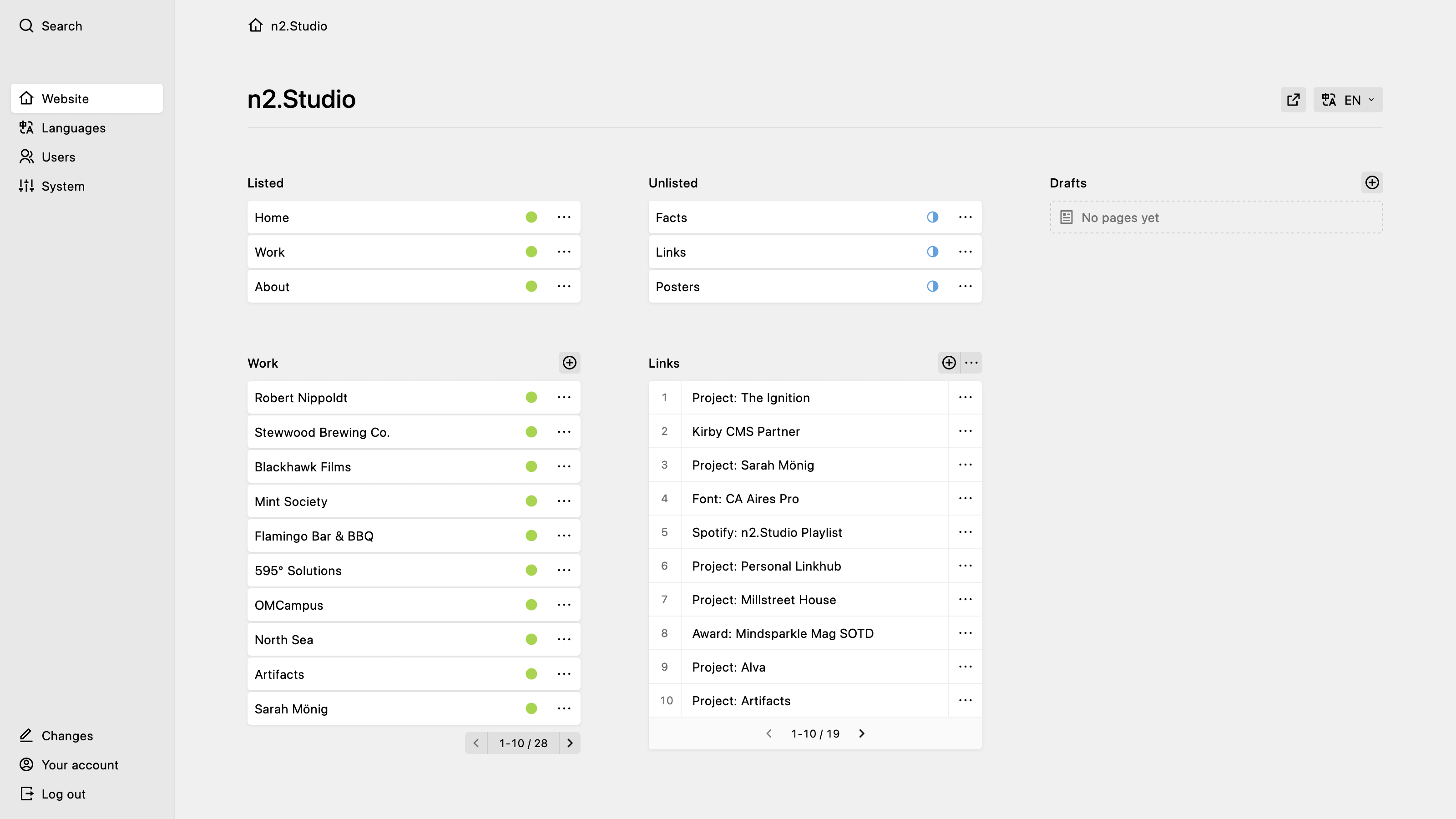The height and width of the screenshot is (819, 1456).
Task: Change unlisted status of Links page
Action: click(x=933, y=252)
